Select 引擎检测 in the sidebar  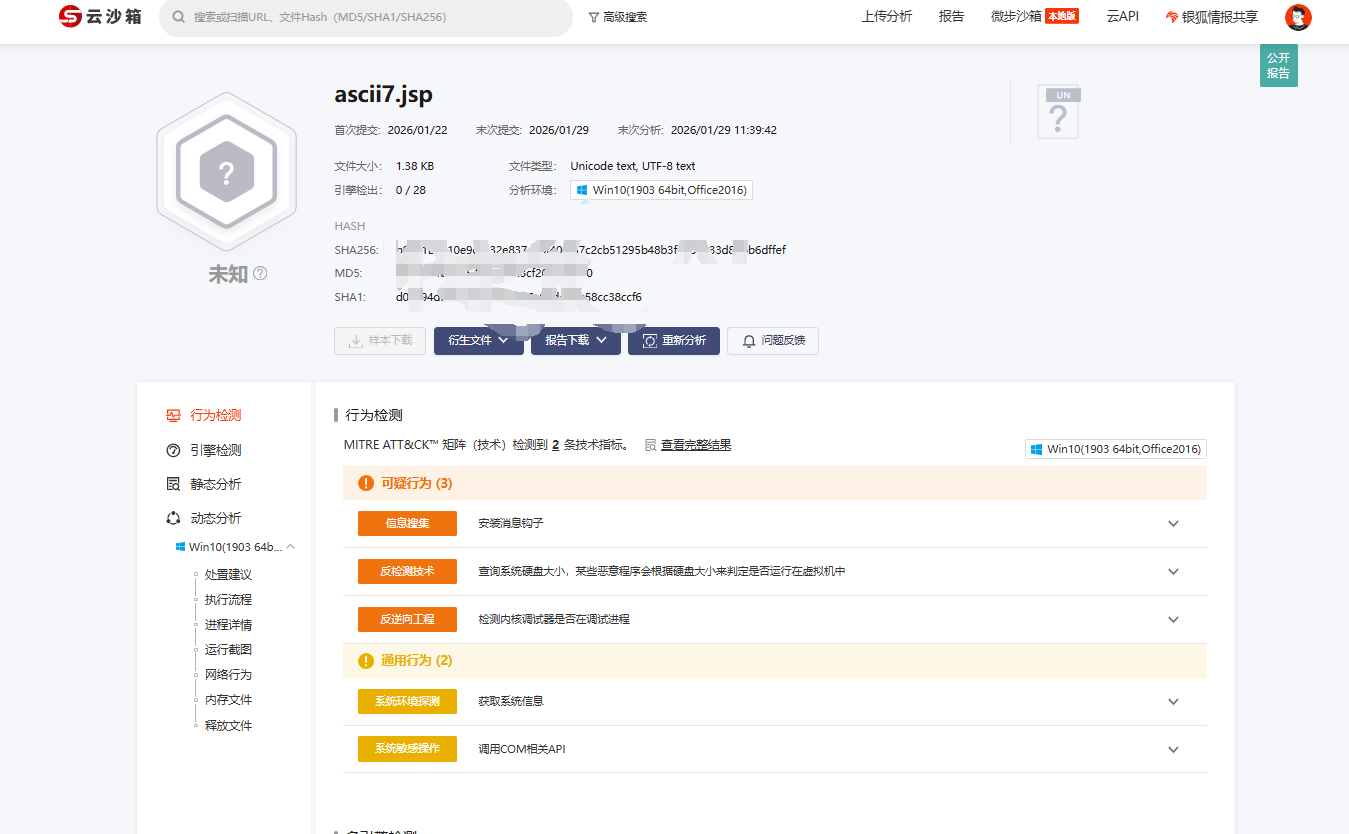[x=215, y=450]
